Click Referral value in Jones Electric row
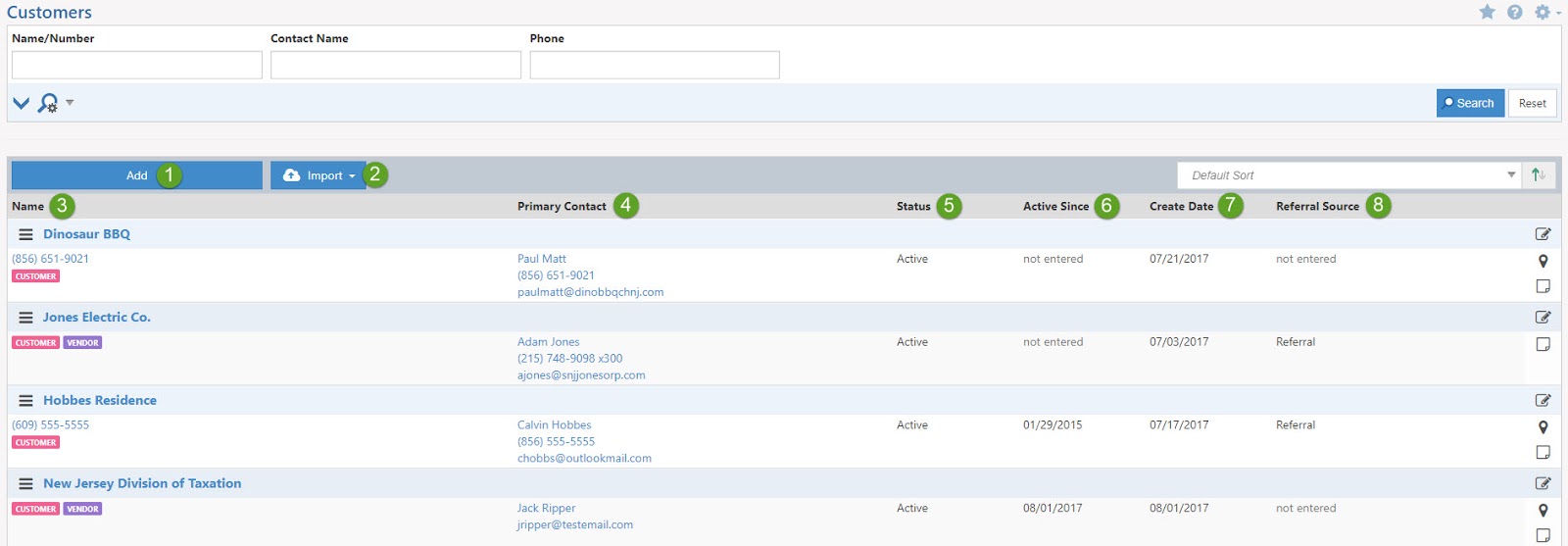The width and height of the screenshot is (1568, 546). (1296, 342)
